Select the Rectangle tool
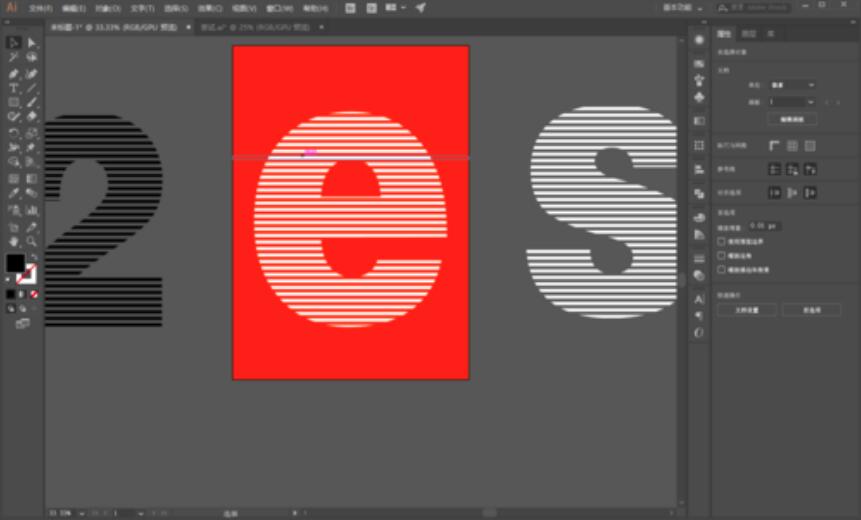Viewport: 861px width, 520px height. click(x=14, y=102)
